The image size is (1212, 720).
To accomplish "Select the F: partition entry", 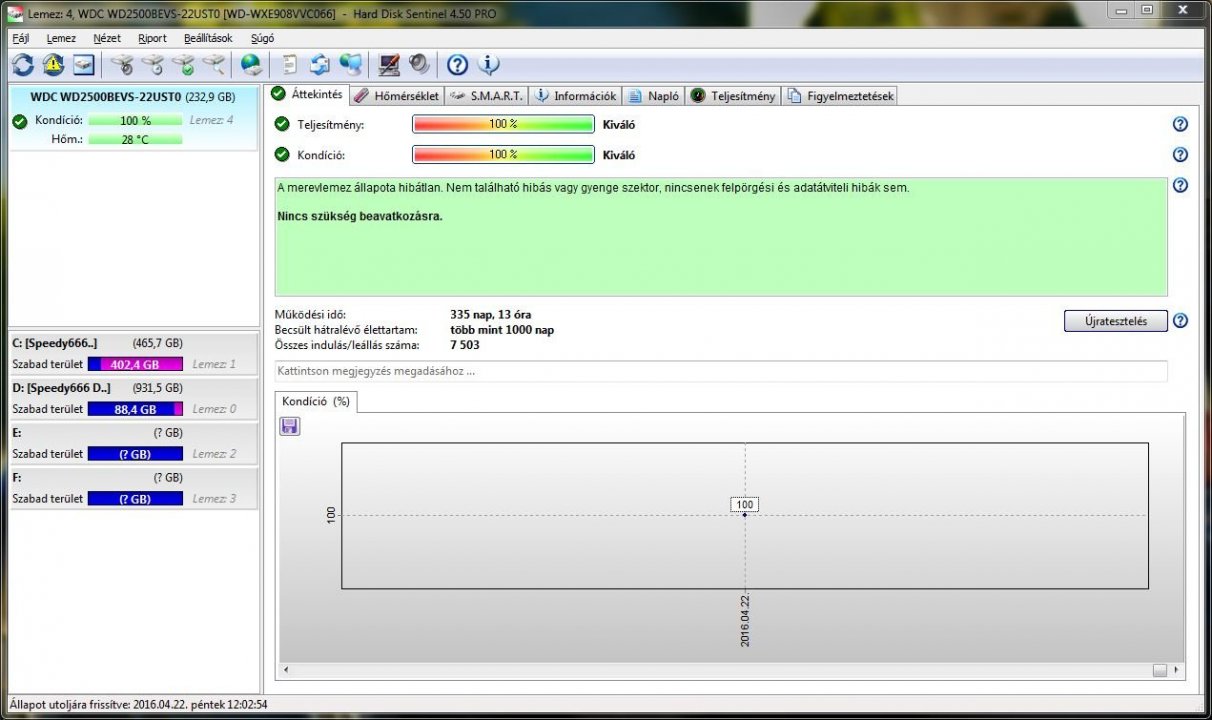I will (x=133, y=488).
